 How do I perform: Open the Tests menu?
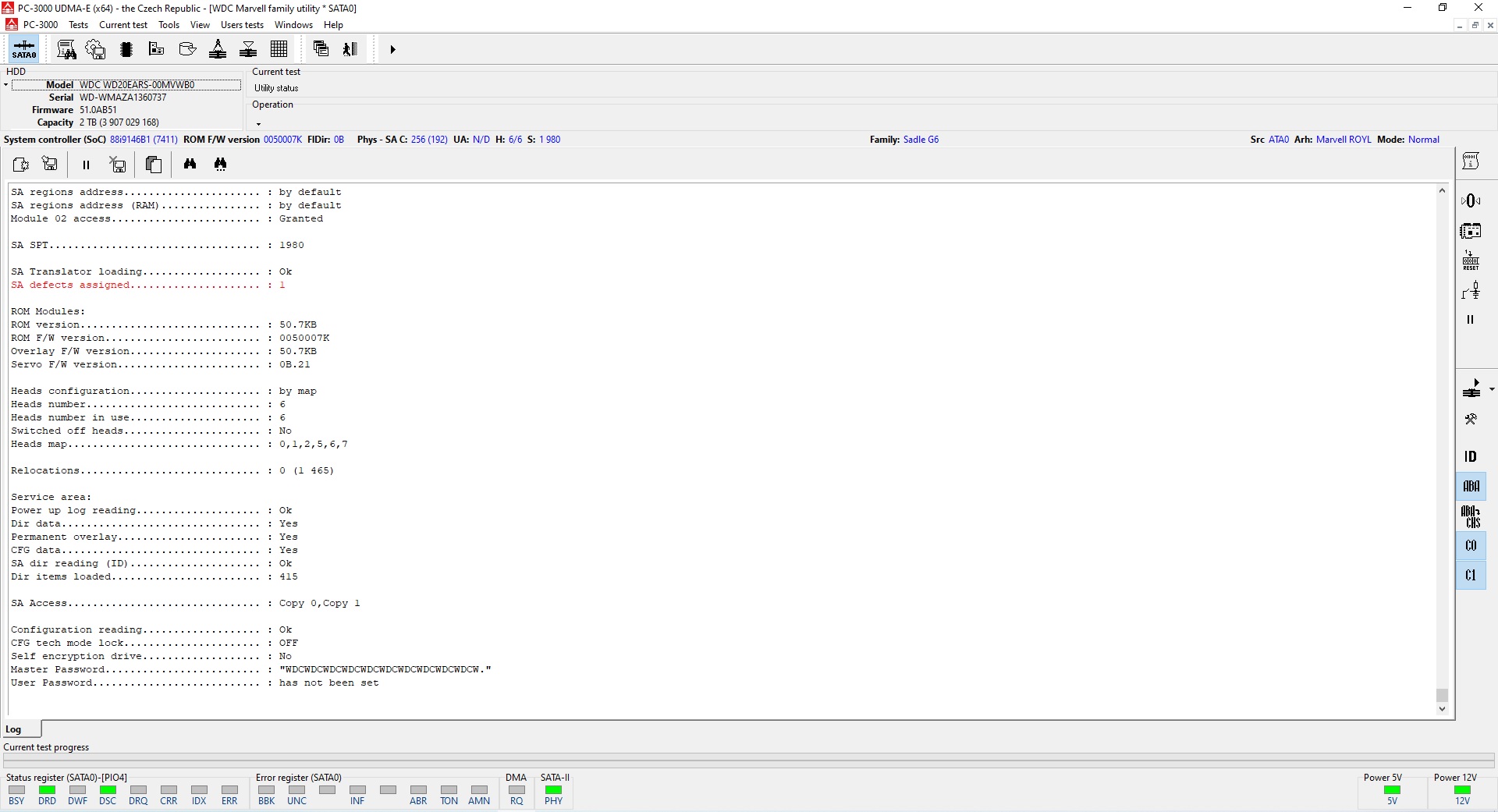78,25
